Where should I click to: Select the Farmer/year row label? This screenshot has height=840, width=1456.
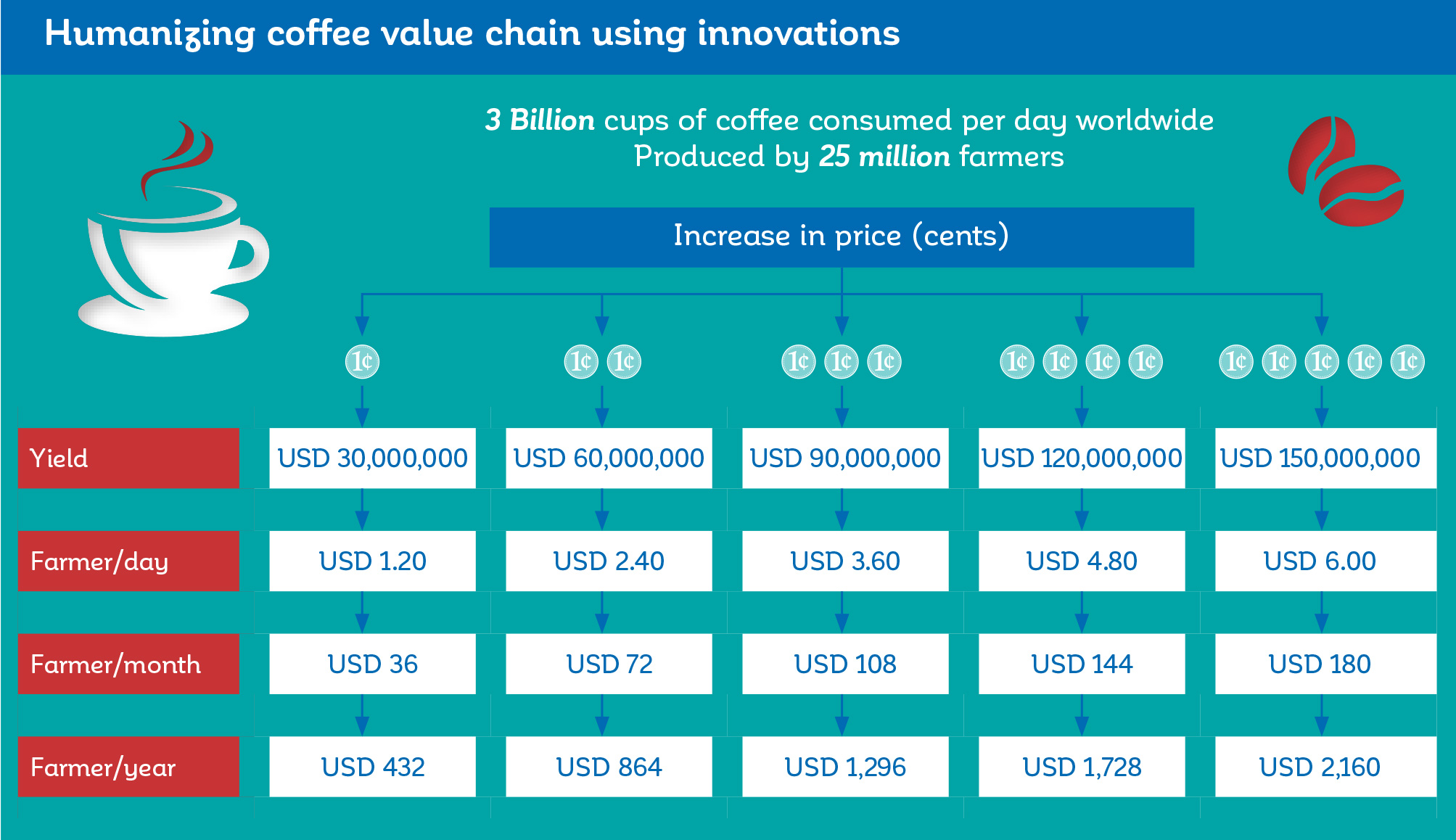point(128,767)
